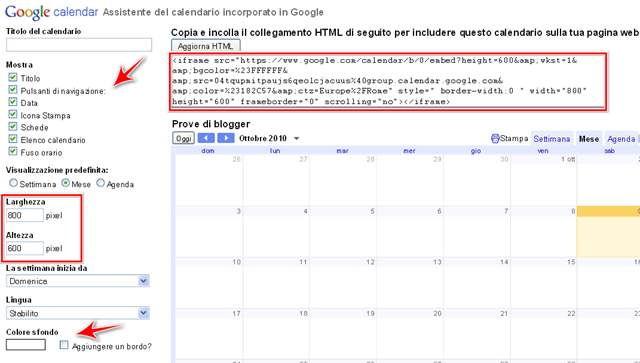Select day 18 in the calendar
The image size is (640, 363).
coord(303,313)
